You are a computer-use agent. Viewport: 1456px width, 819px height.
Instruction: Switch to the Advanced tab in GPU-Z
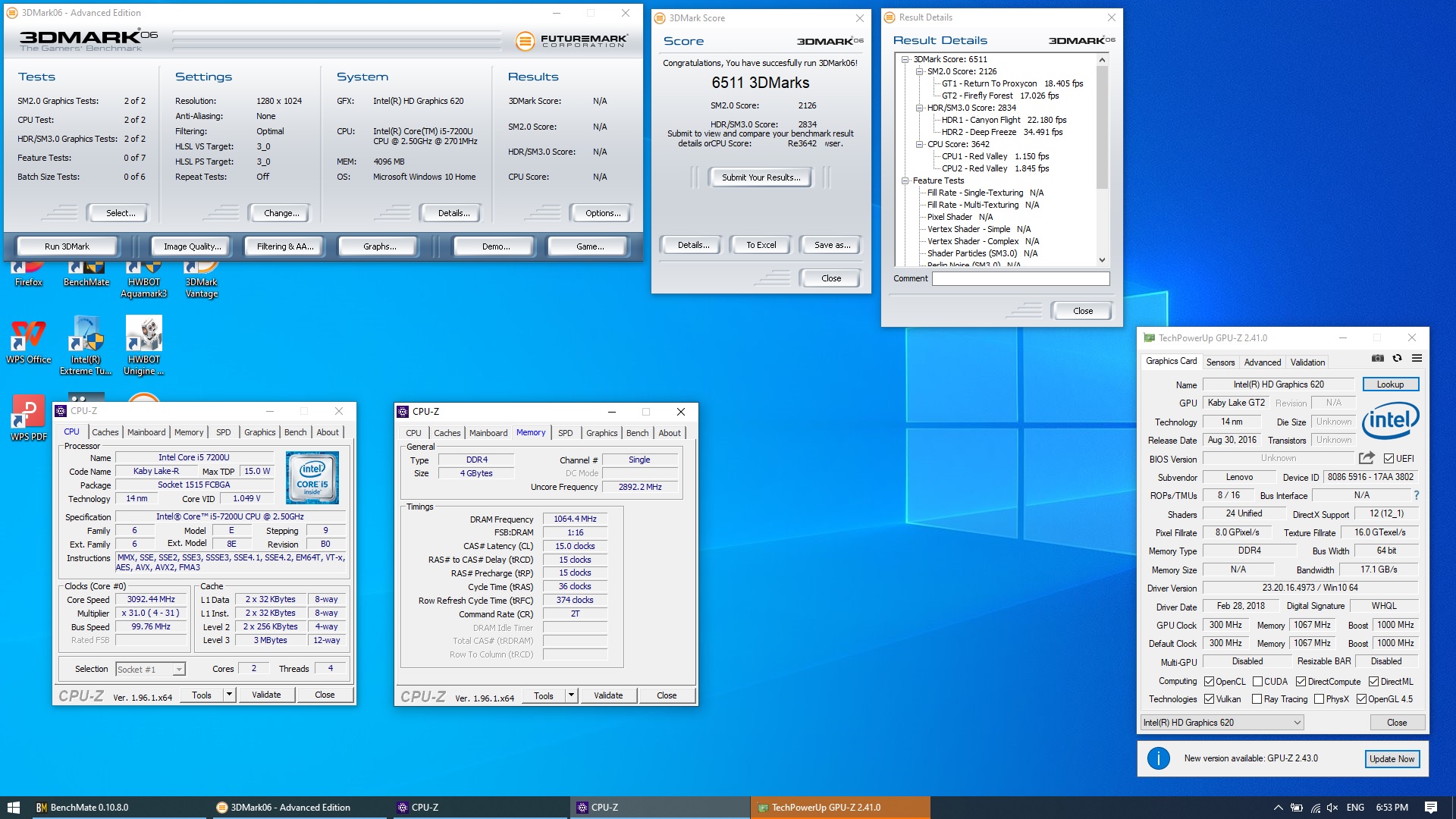point(1263,362)
